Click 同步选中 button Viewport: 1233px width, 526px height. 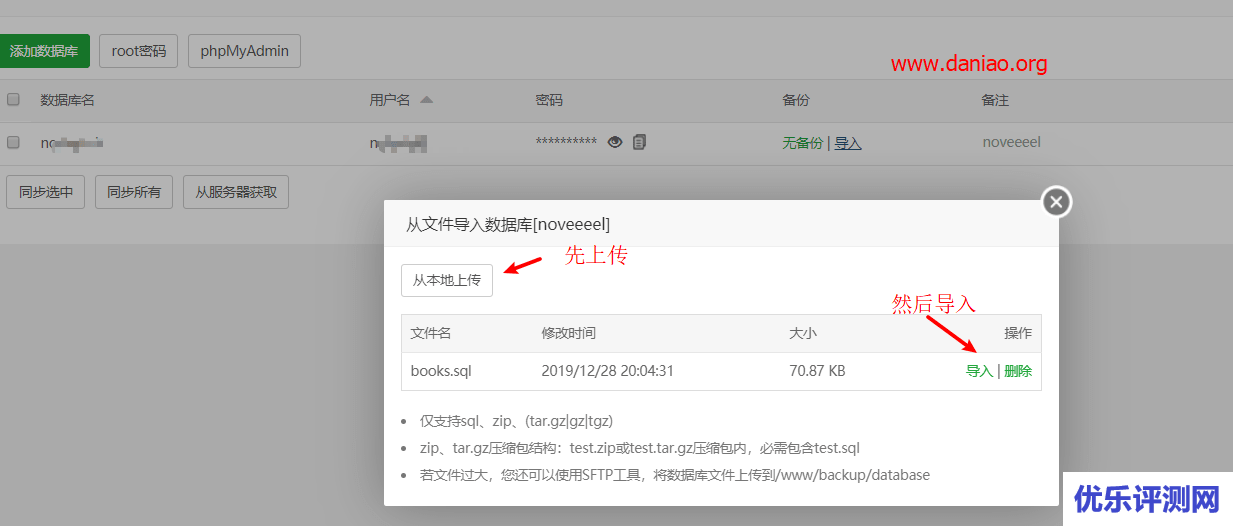pyautogui.click(x=46, y=192)
